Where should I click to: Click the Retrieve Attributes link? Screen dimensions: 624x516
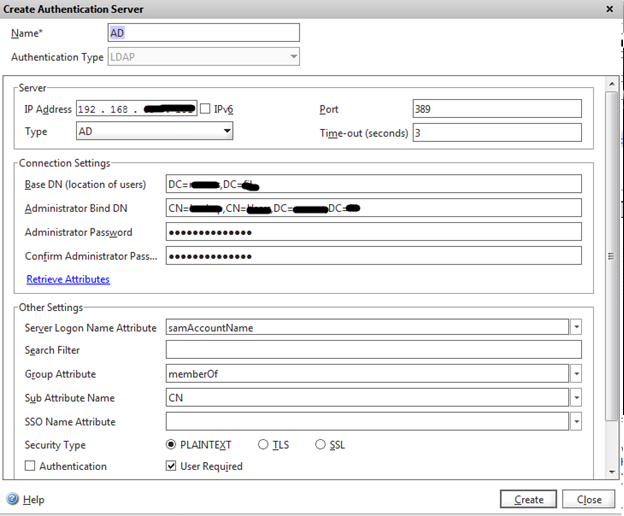click(x=68, y=279)
